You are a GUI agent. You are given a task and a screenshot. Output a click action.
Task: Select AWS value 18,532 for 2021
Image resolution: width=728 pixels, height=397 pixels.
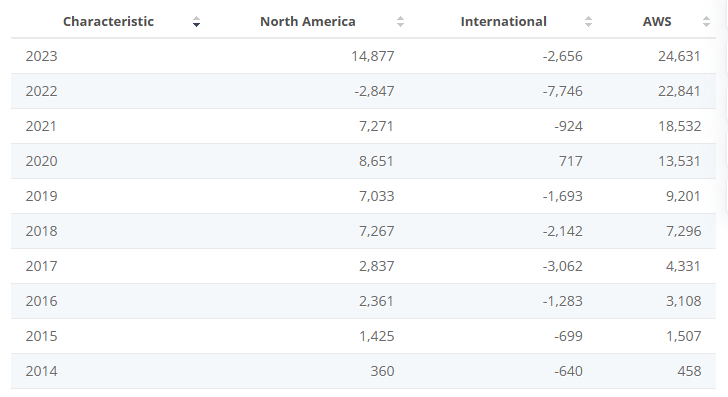679,126
